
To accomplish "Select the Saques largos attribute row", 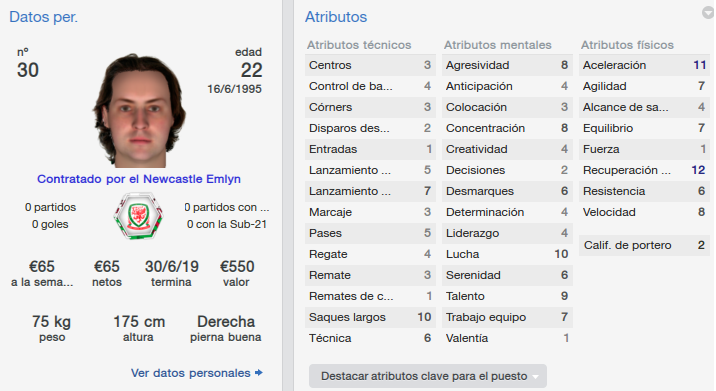I will (x=370, y=317).
